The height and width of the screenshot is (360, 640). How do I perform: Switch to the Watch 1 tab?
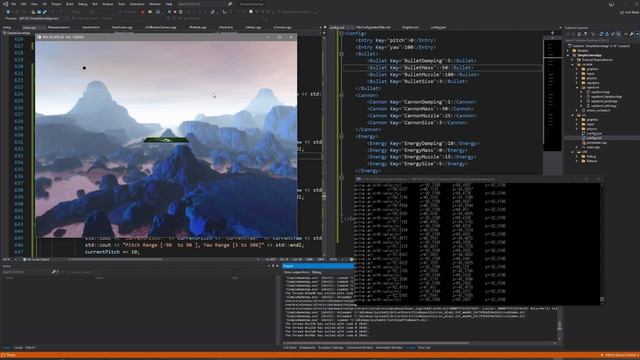coord(31,348)
